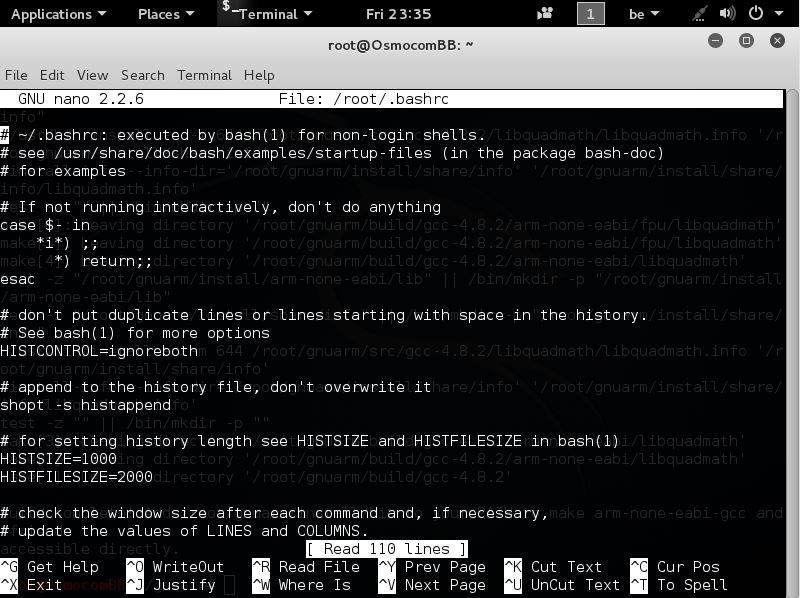Click the '^R Read File' shortcut
Image resolution: width=800 pixels, height=598 pixels.
point(306,567)
